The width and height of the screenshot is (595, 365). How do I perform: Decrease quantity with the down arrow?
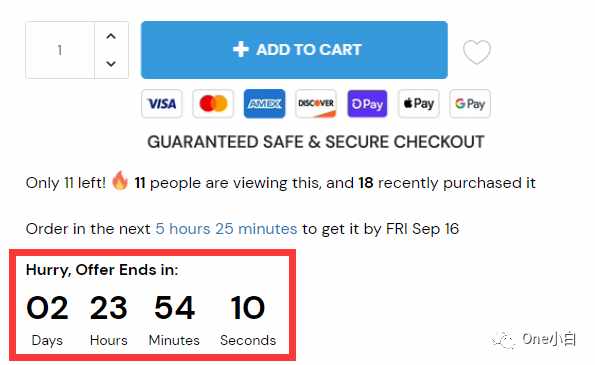111,63
